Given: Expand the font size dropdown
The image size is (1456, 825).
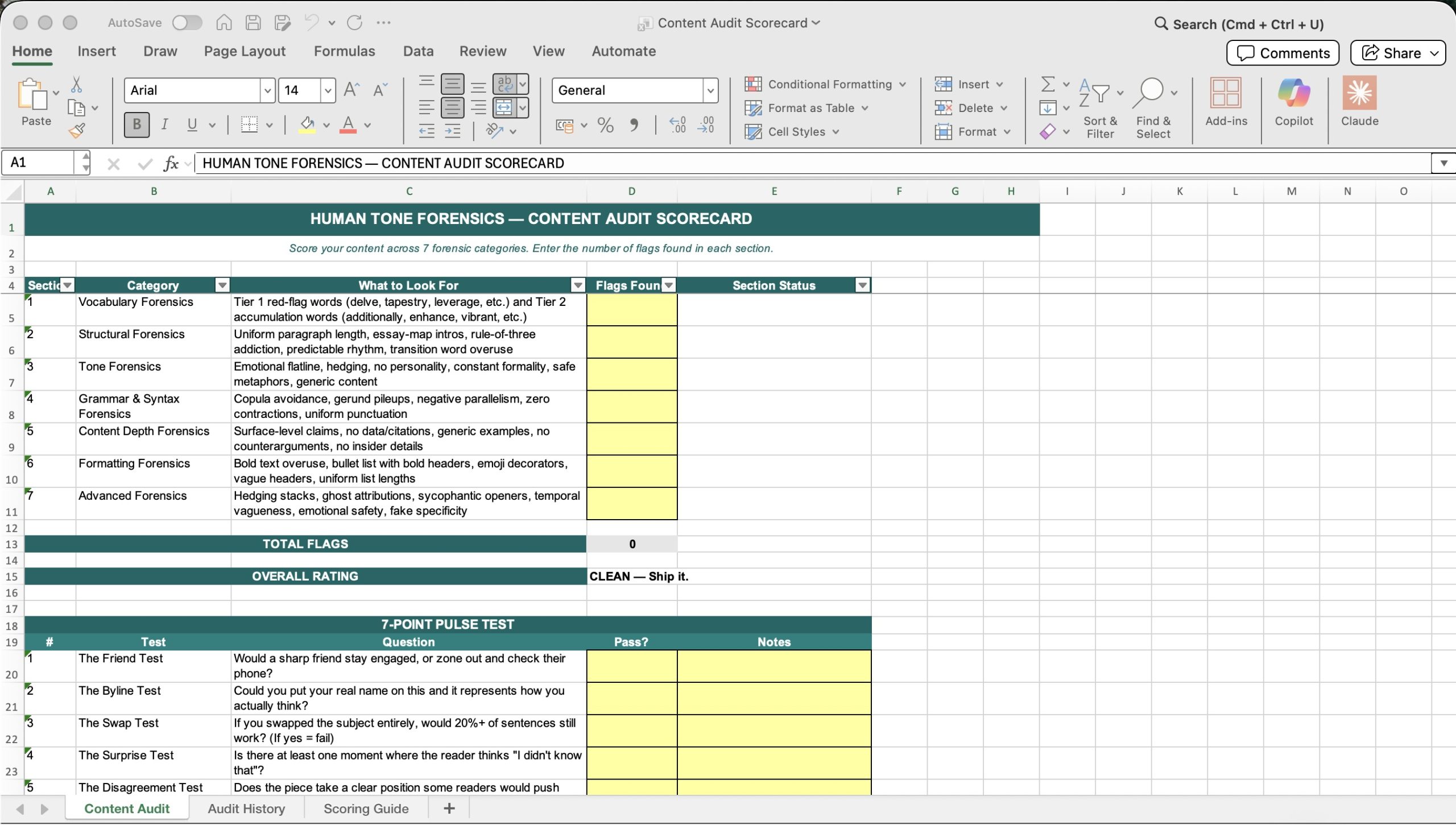Looking at the screenshot, I should point(328,90).
